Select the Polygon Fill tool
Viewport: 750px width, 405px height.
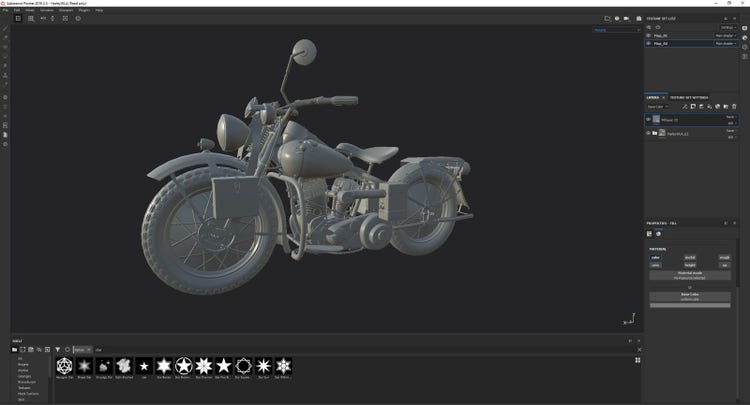pos(5,56)
